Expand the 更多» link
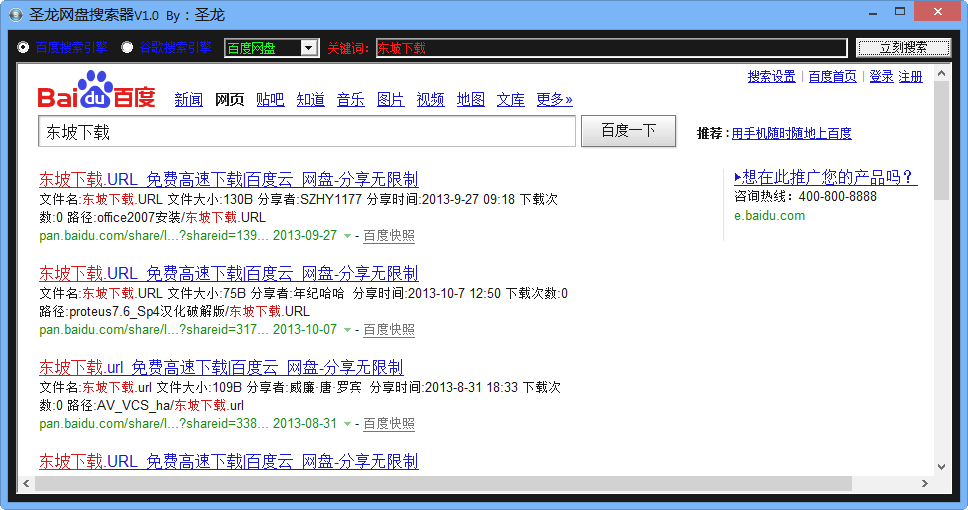This screenshot has width=968, height=510. (x=554, y=99)
